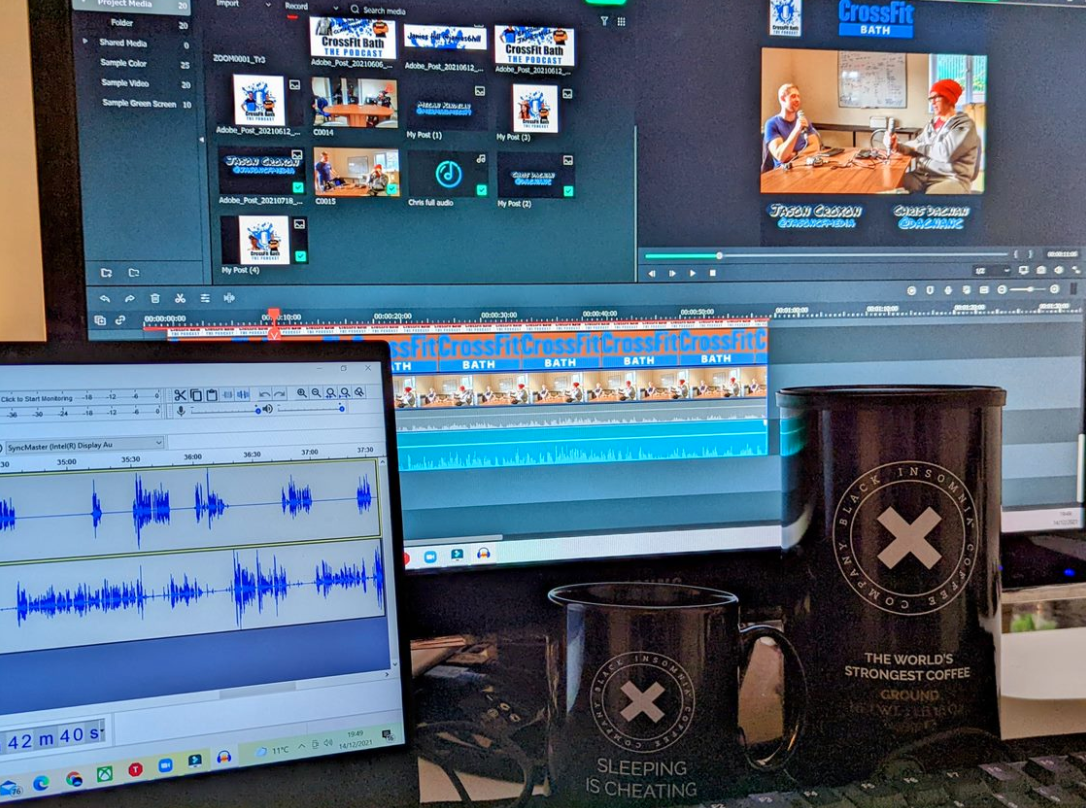Viewport: 1086px width, 808px height.
Task: Click the grid view icon in Filmora media
Action: coord(621,21)
